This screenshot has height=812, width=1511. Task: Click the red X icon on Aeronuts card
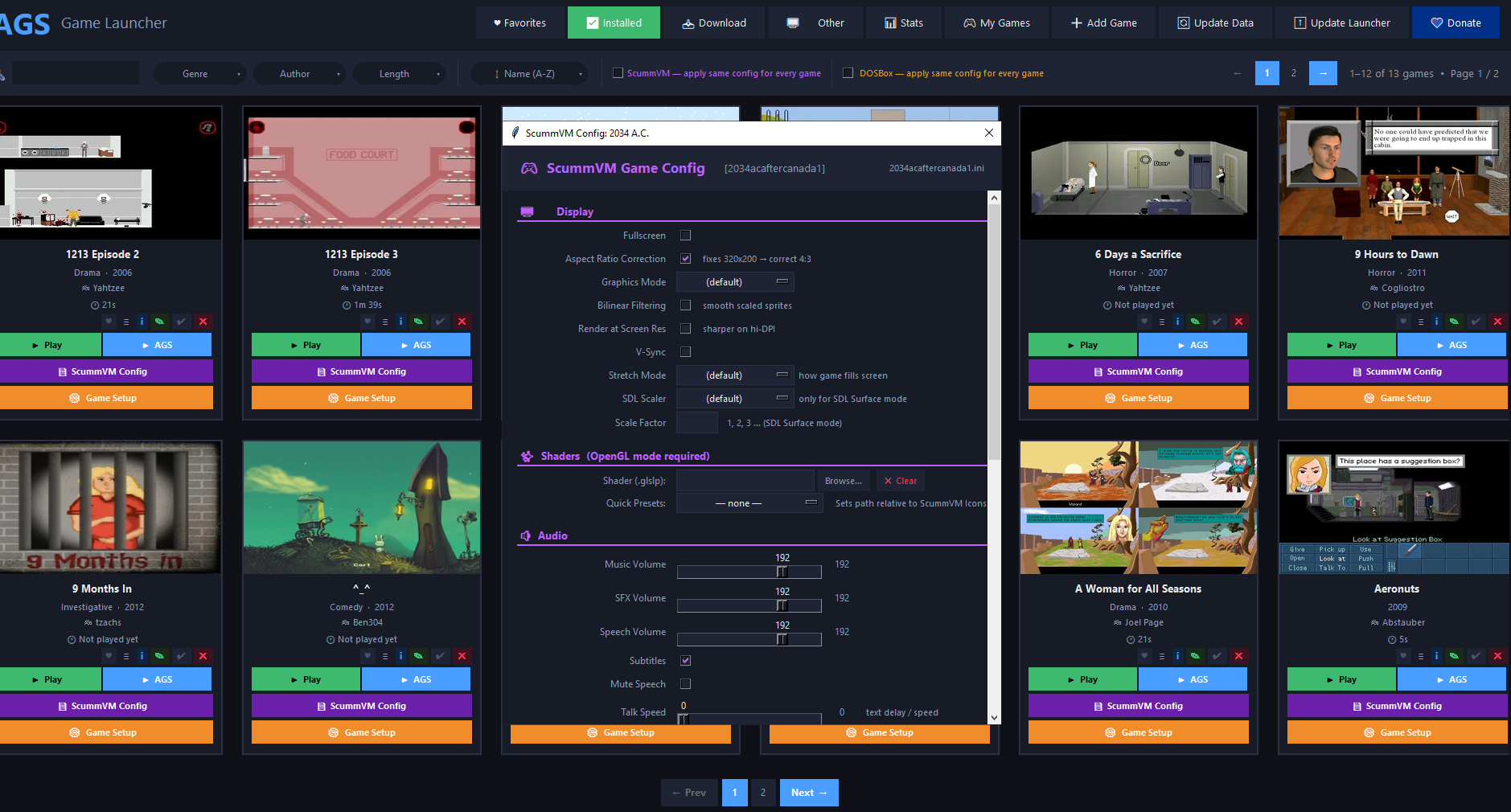[x=1498, y=656]
